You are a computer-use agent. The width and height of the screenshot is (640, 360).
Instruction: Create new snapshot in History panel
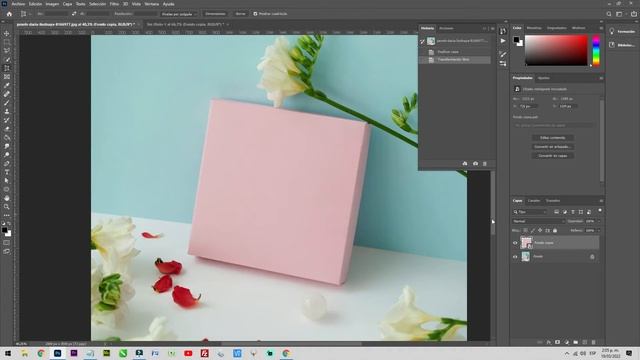[x=475, y=164]
